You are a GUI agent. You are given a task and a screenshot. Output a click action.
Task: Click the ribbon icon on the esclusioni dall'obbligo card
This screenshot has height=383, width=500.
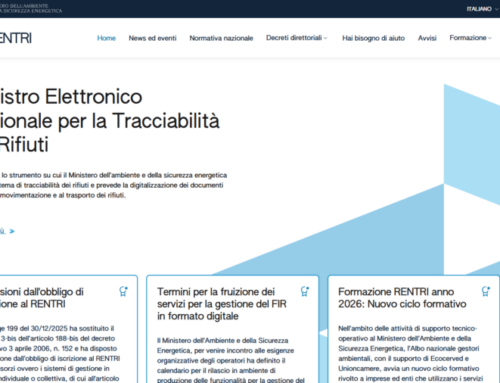123,291
